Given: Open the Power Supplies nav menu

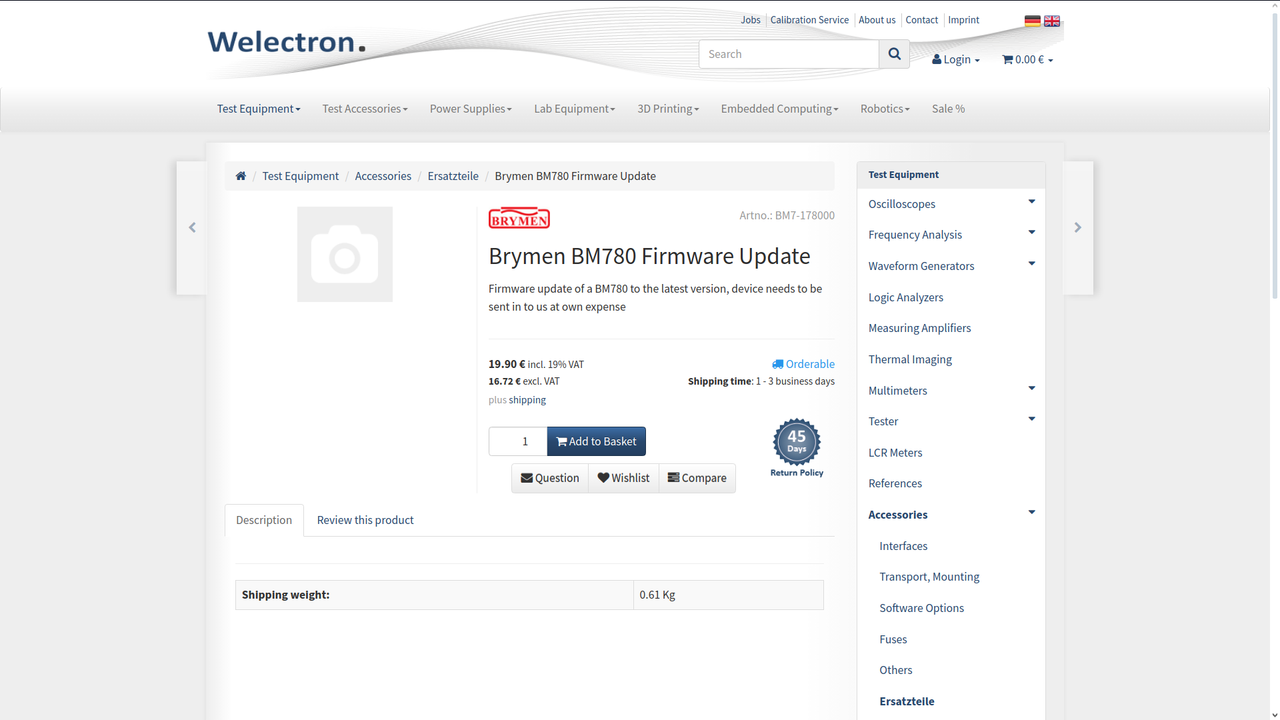Looking at the screenshot, I should point(471,109).
